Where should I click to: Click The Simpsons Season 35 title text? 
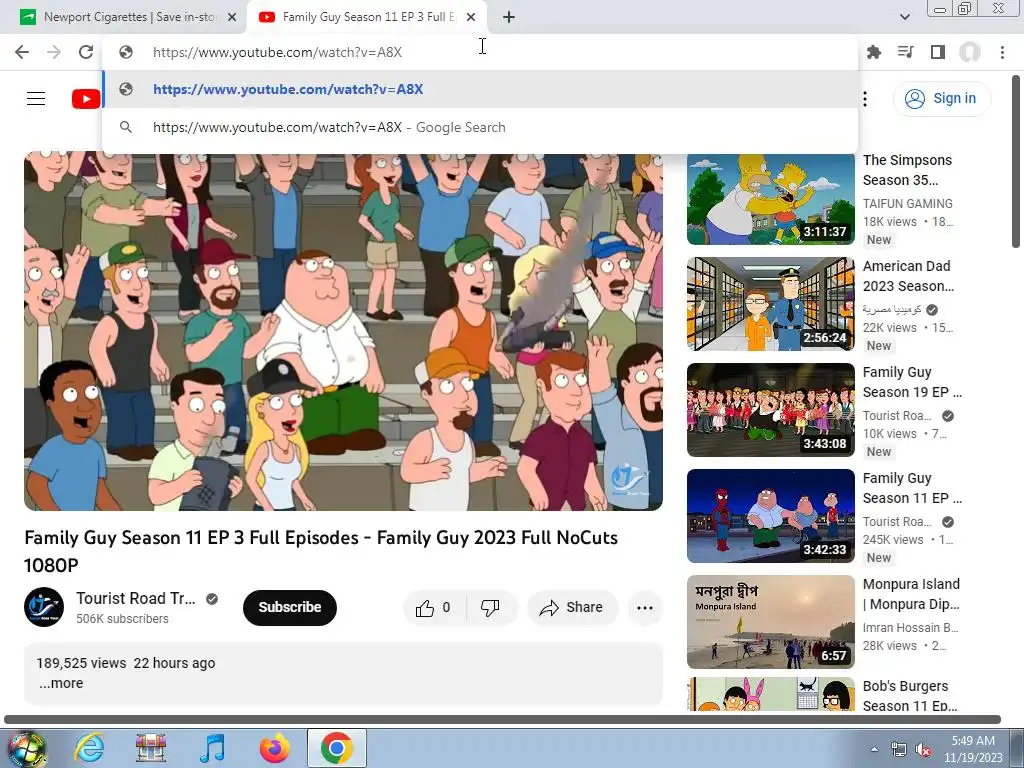[907, 170]
